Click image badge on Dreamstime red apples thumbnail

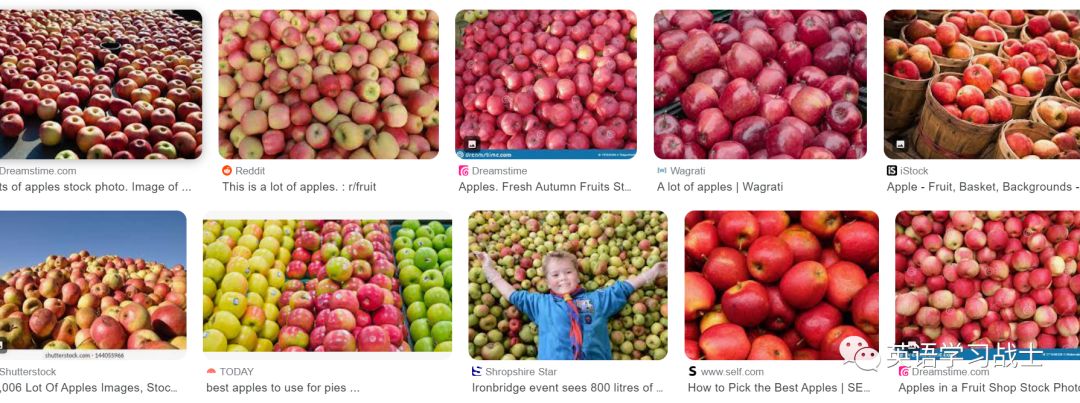coord(472,145)
